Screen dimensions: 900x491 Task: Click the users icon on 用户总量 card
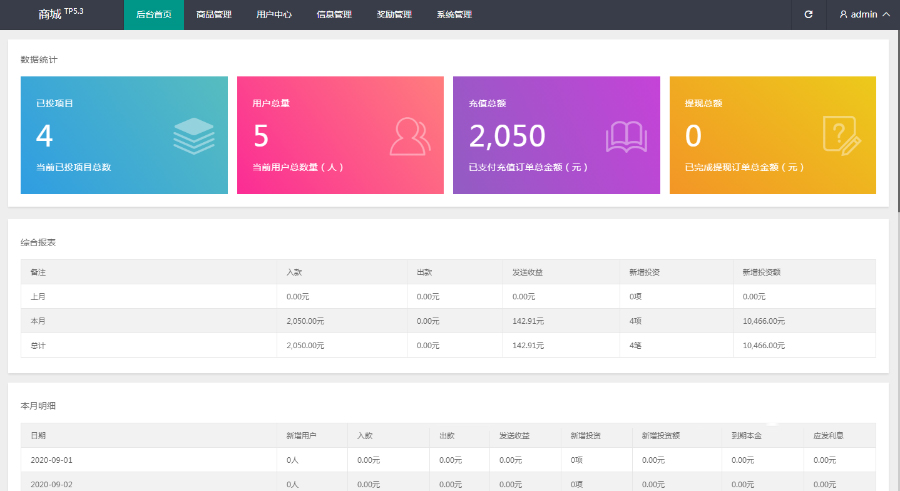pyautogui.click(x=410, y=136)
